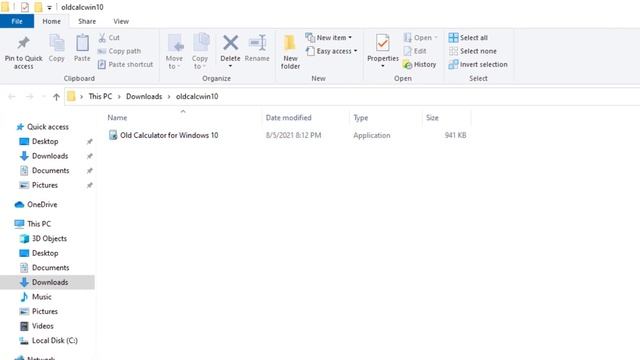
Task: Open Desktop under This PC
Action: (45, 253)
